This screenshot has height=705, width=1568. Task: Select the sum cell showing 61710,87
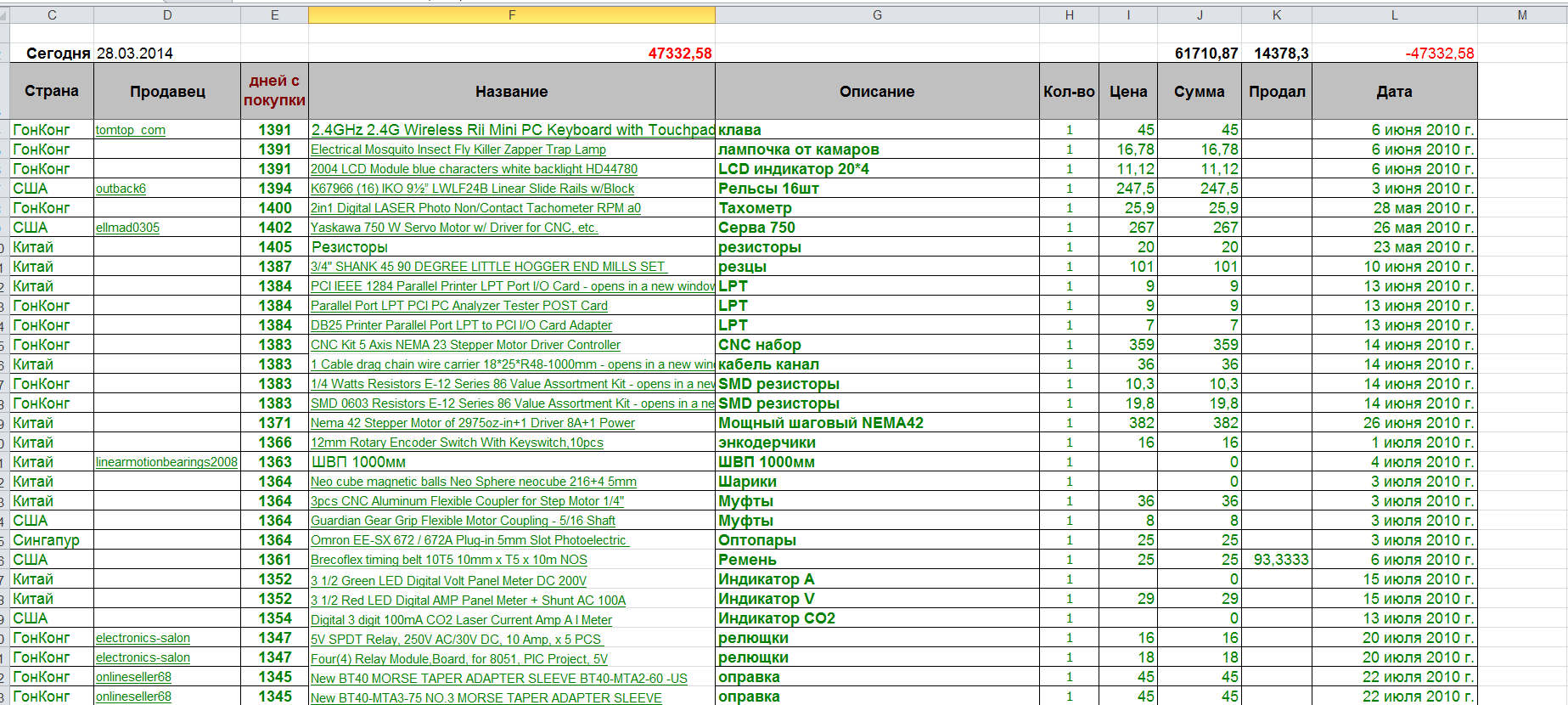[1206, 54]
